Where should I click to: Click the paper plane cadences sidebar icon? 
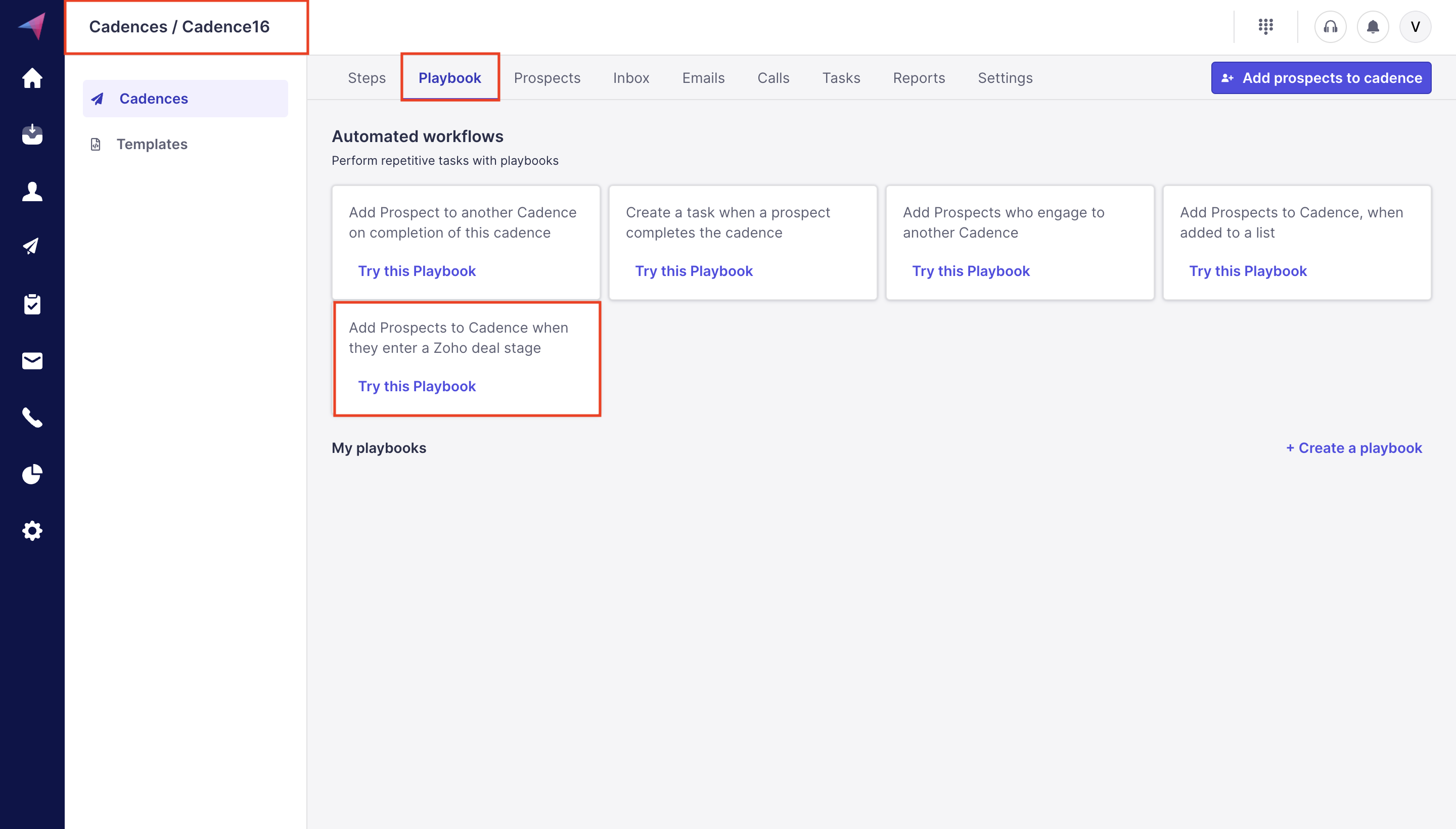coord(32,247)
